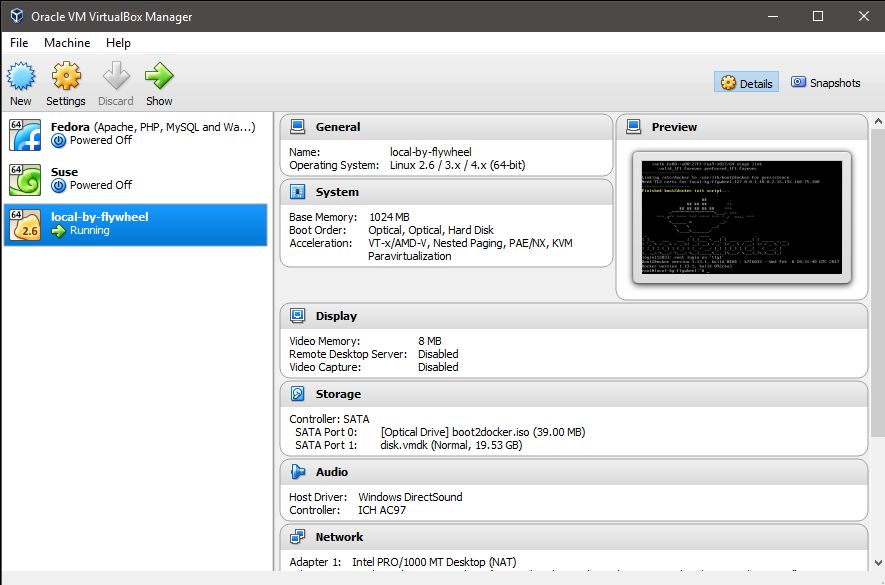This screenshot has width=885, height=585.
Task: Open the Audio section header
Action: (x=573, y=472)
